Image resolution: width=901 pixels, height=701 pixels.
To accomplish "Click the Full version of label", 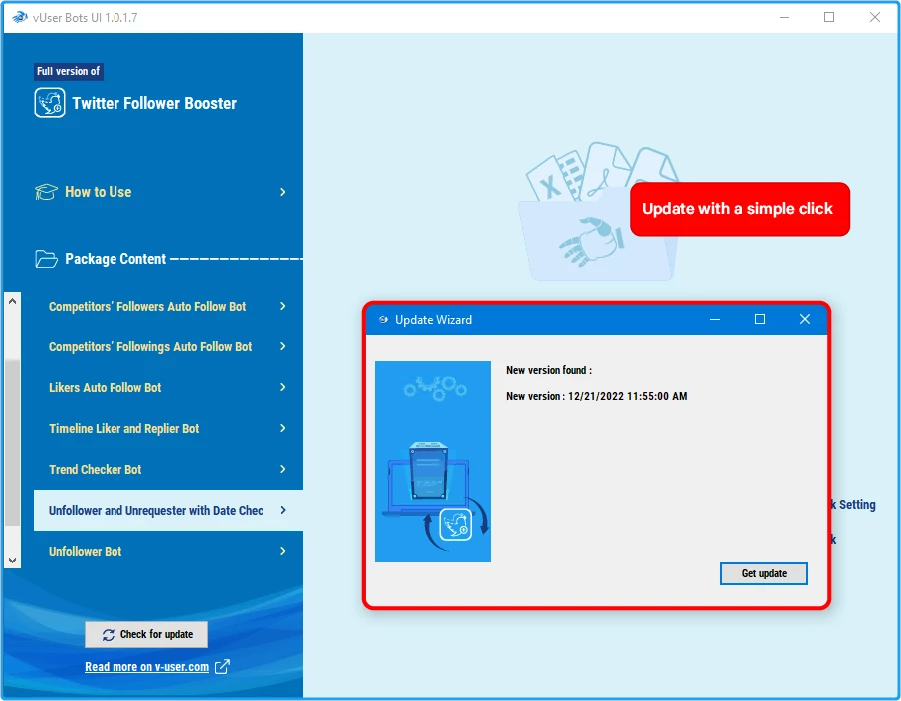I will (x=68, y=71).
